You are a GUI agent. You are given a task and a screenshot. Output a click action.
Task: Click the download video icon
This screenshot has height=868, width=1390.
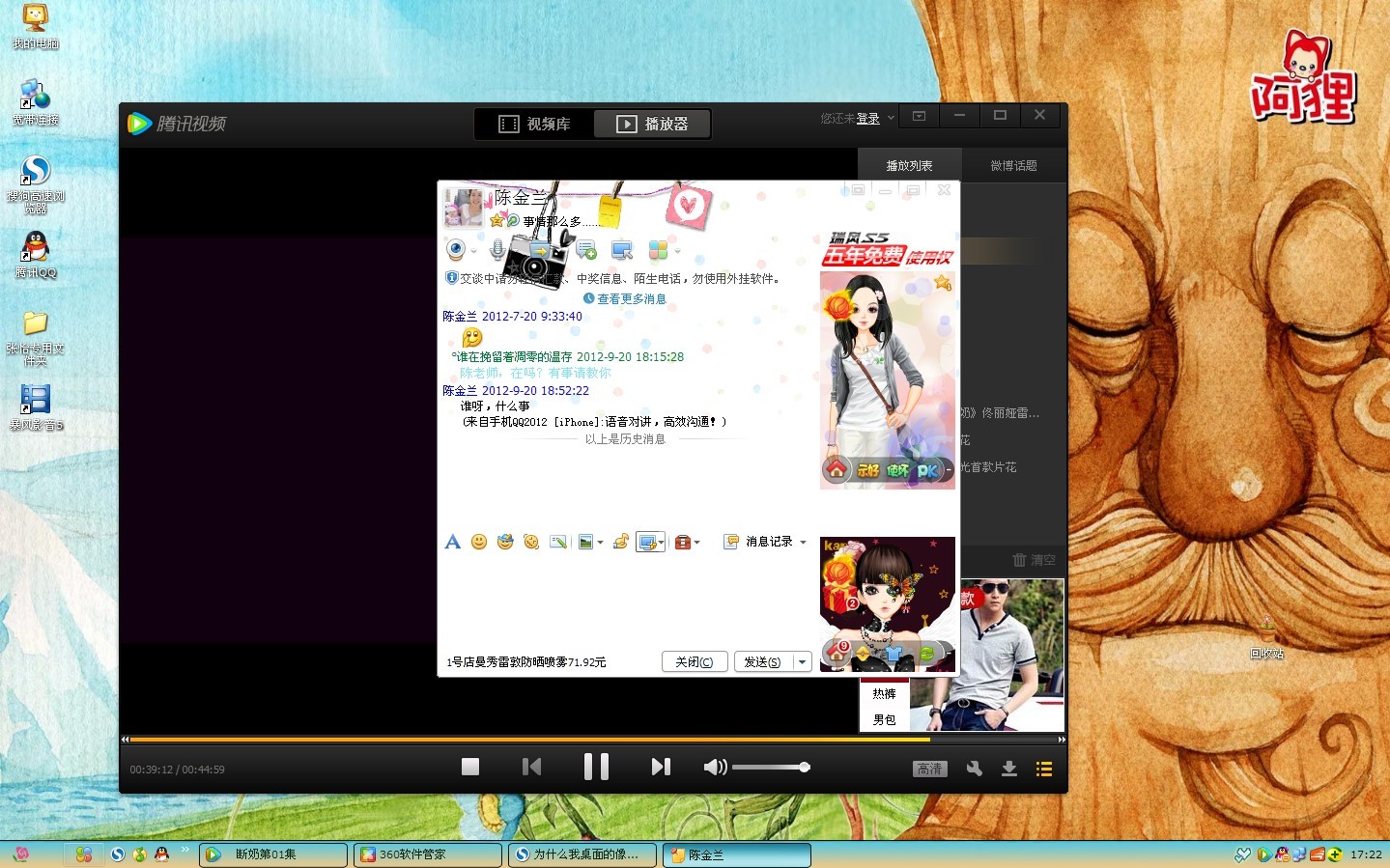point(1009,769)
